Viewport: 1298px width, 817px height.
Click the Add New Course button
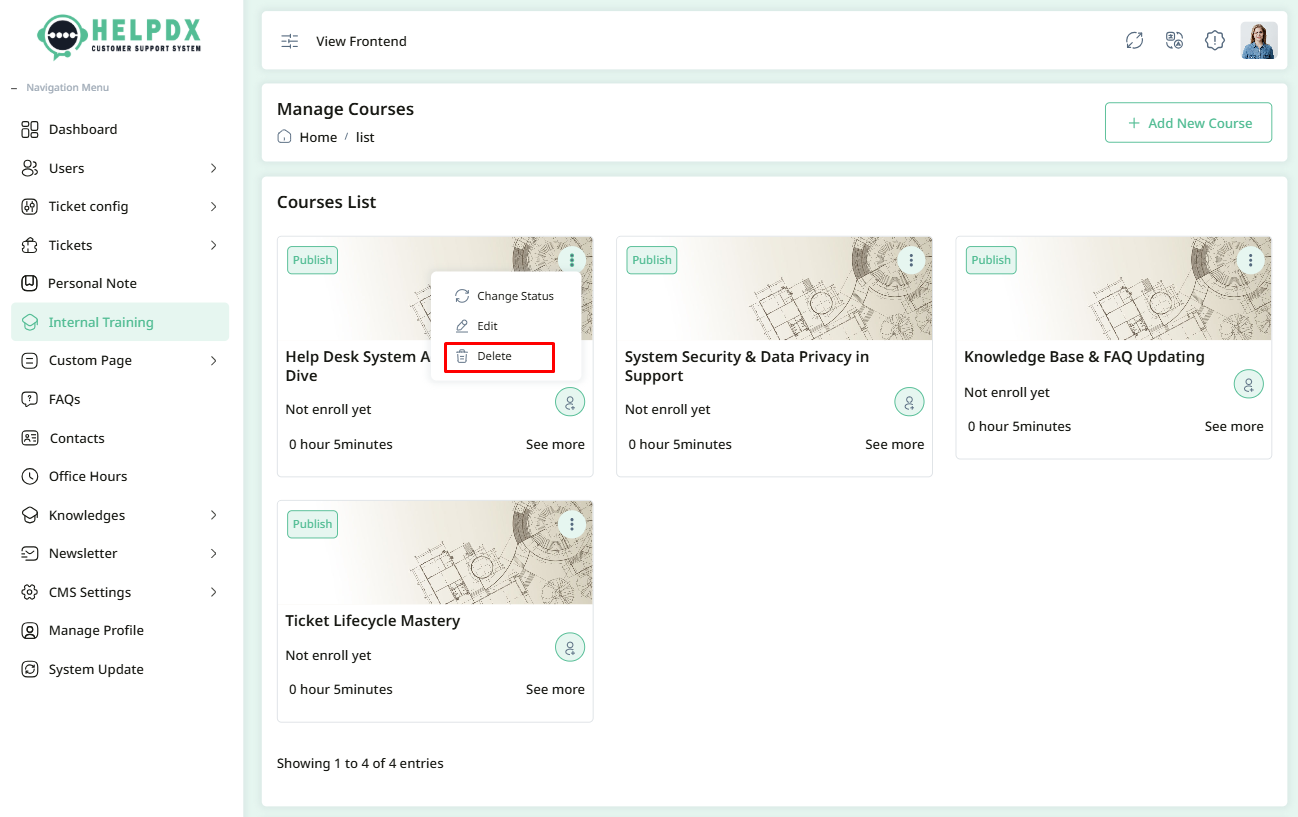click(1188, 123)
